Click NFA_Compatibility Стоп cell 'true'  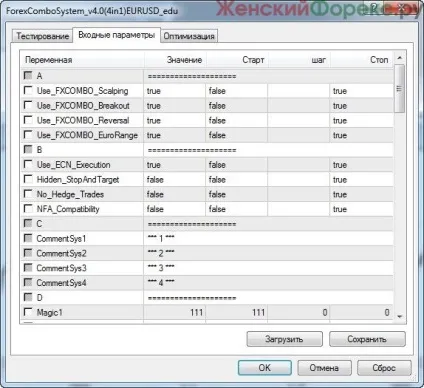(361, 209)
